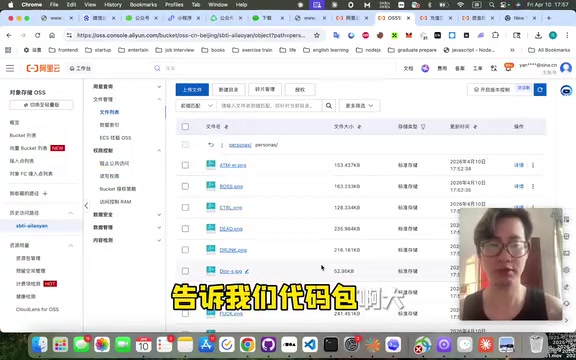Click the image file icon of ATM-er.png
This screenshot has width=576, height=360.
(211, 165)
